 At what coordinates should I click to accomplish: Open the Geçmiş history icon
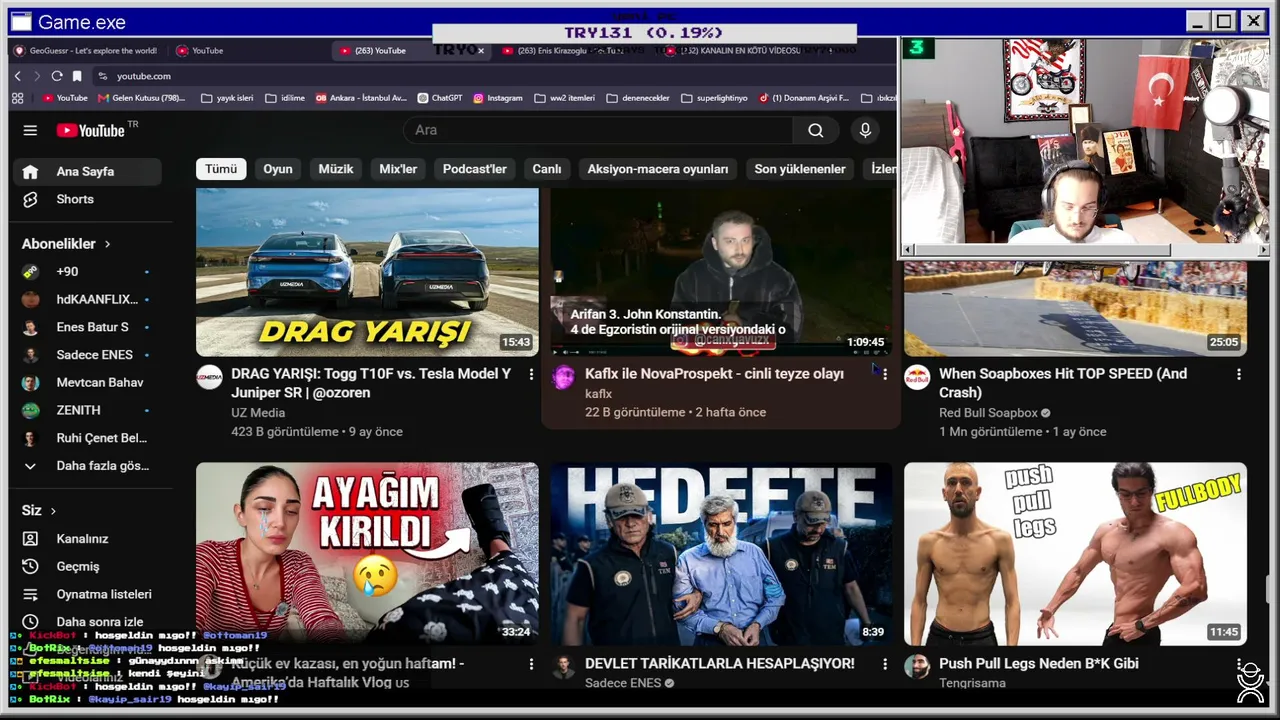point(30,566)
